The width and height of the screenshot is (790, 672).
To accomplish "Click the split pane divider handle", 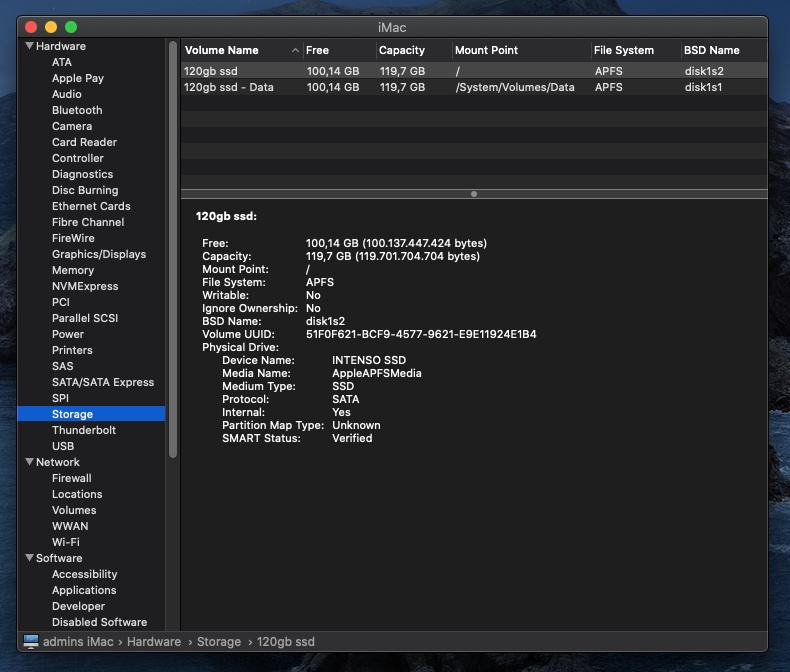I will 474,194.
